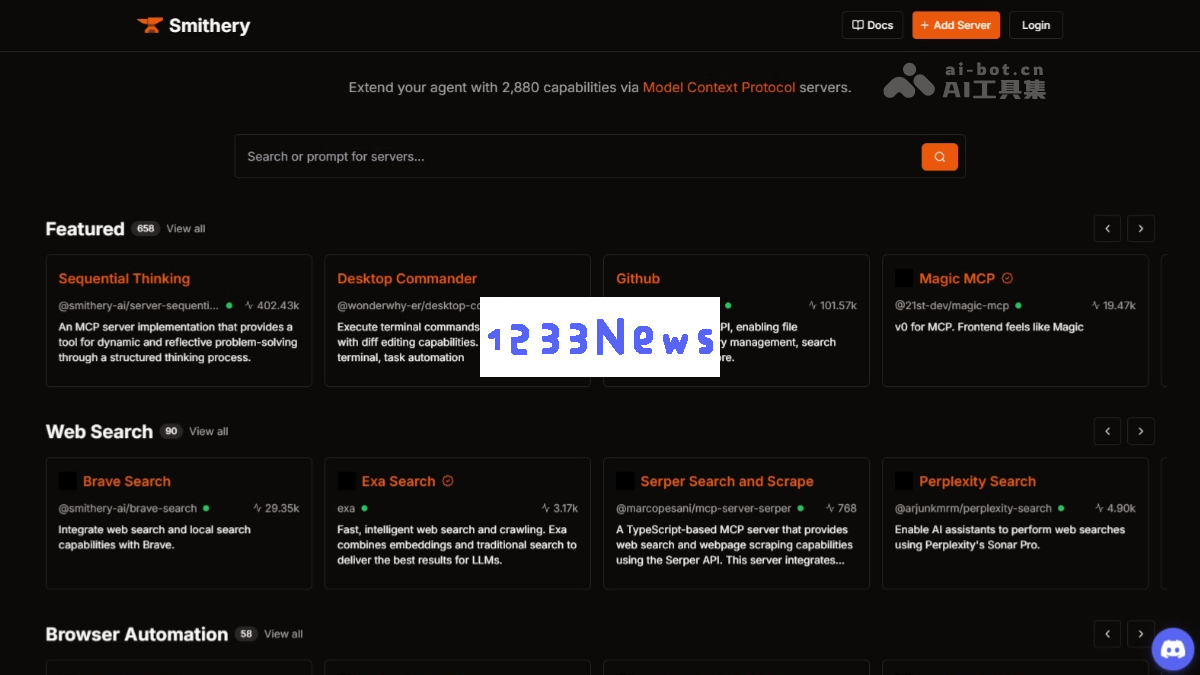Show previous Browser Automation servers
Image resolution: width=1200 pixels, height=675 pixels.
(1107, 634)
